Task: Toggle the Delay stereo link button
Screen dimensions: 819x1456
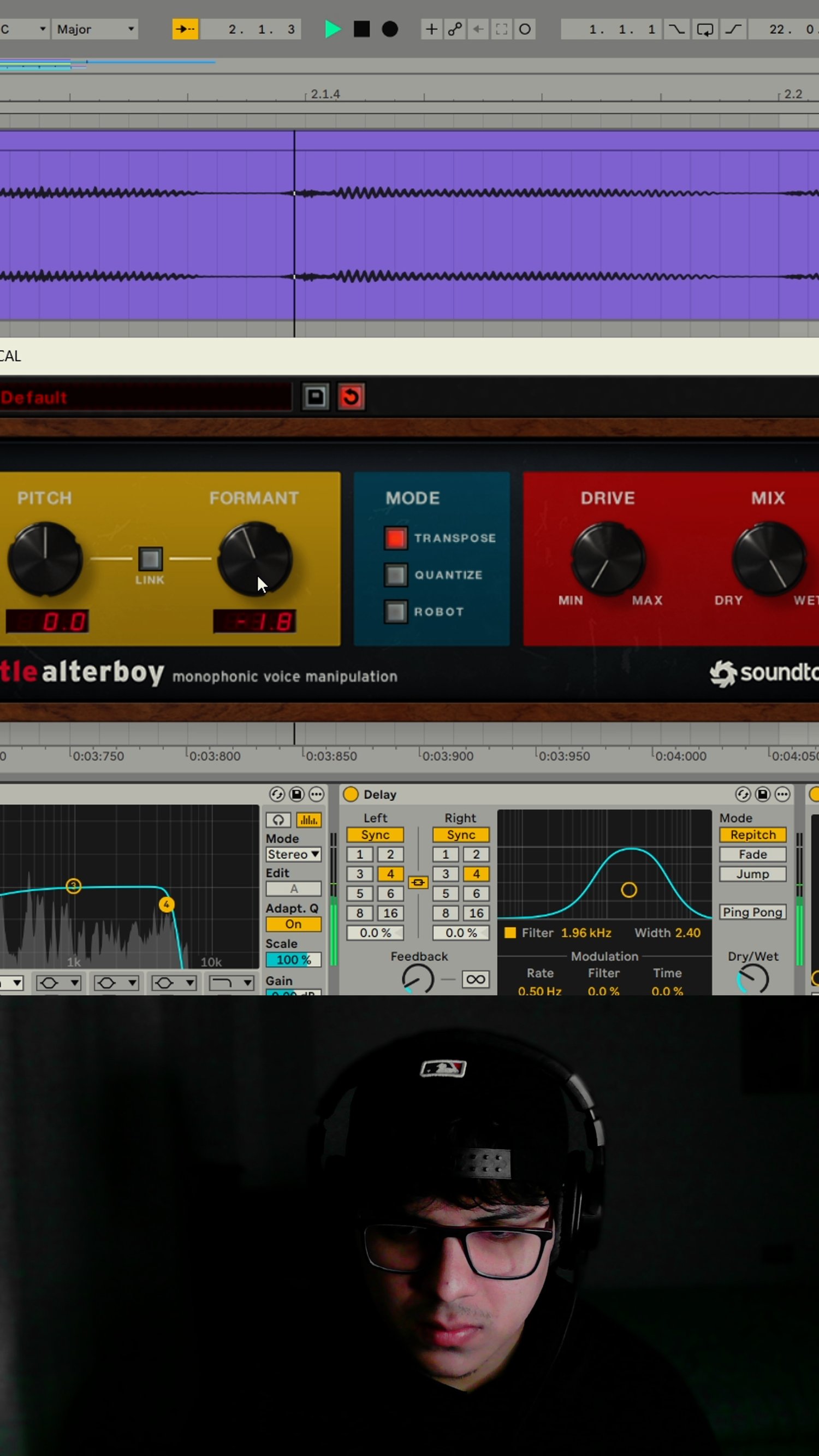Action: point(418,883)
